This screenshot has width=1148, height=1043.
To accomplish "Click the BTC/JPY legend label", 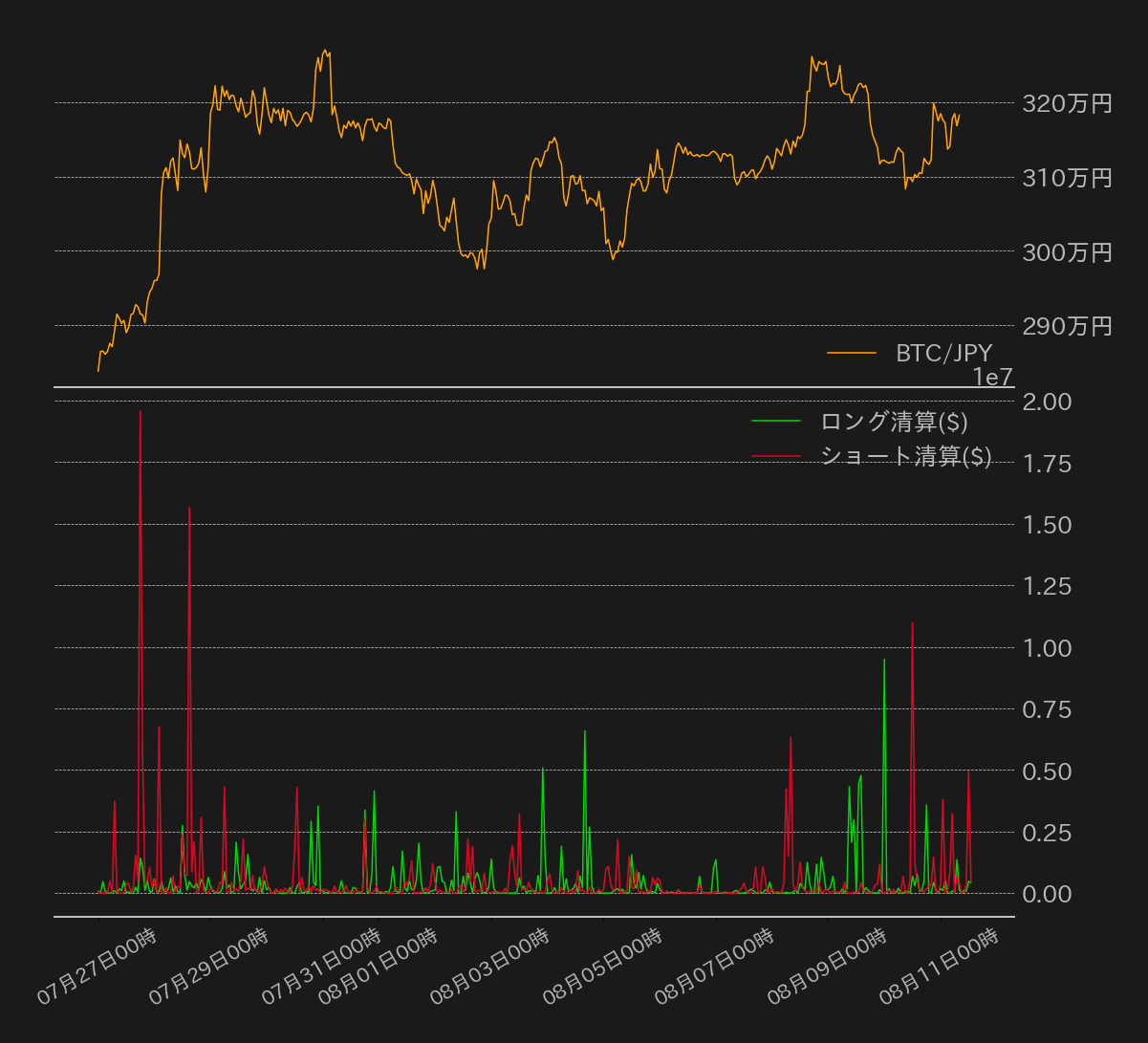I will (943, 353).
